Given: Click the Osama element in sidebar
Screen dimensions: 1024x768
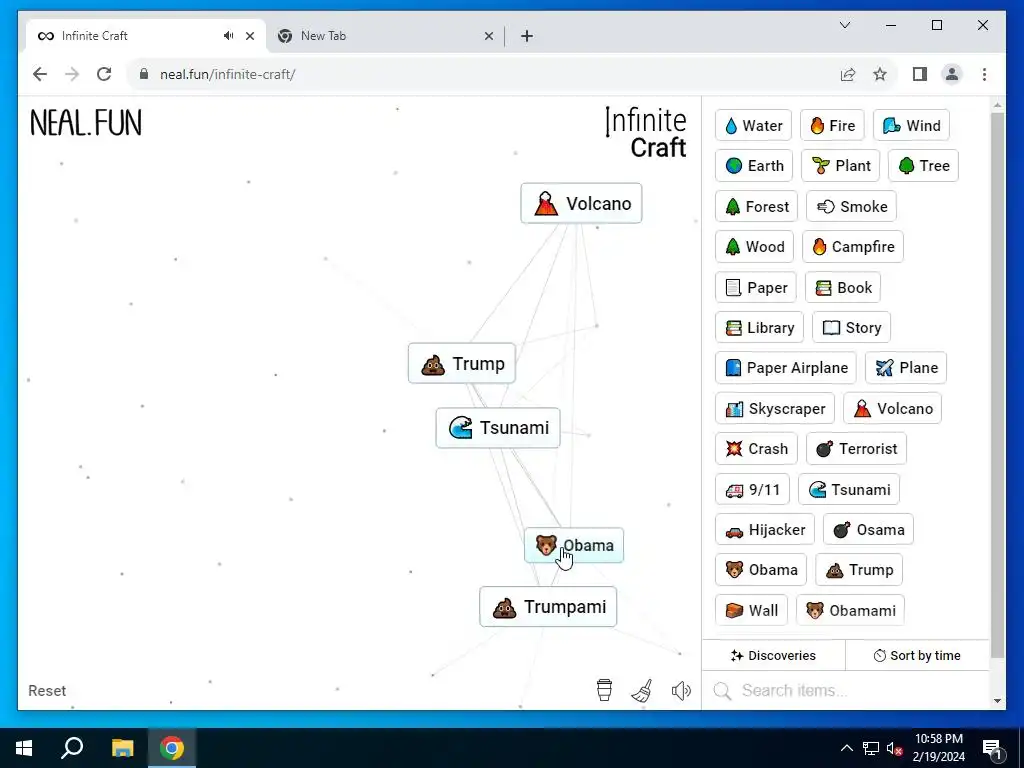Looking at the screenshot, I should [x=868, y=530].
